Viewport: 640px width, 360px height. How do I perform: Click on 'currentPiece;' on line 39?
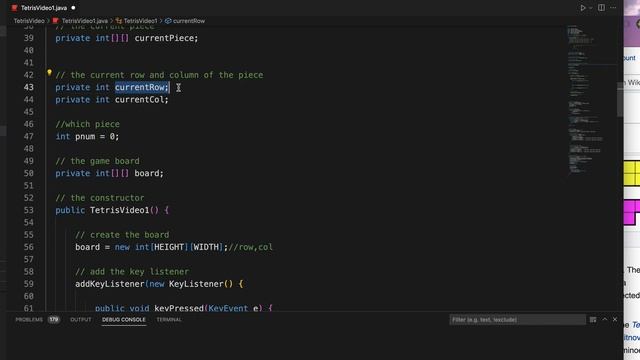pyautogui.click(x=166, y=38)
